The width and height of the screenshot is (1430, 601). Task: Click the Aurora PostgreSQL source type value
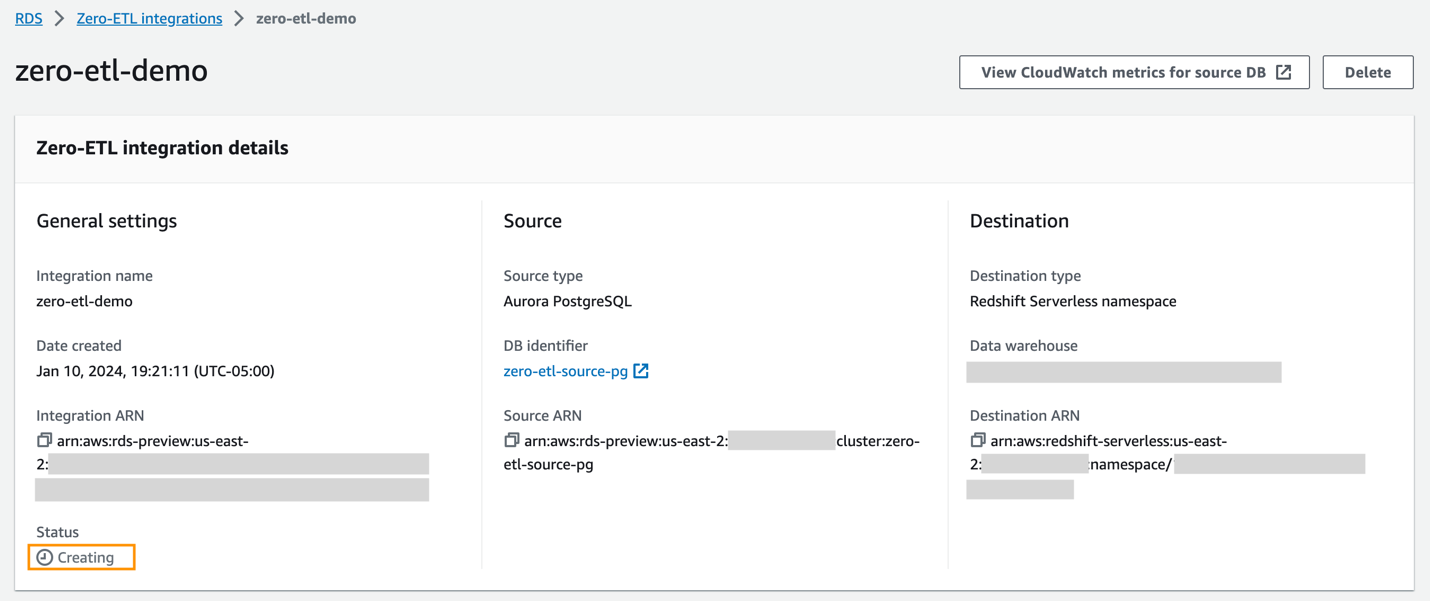click(567, 301)
